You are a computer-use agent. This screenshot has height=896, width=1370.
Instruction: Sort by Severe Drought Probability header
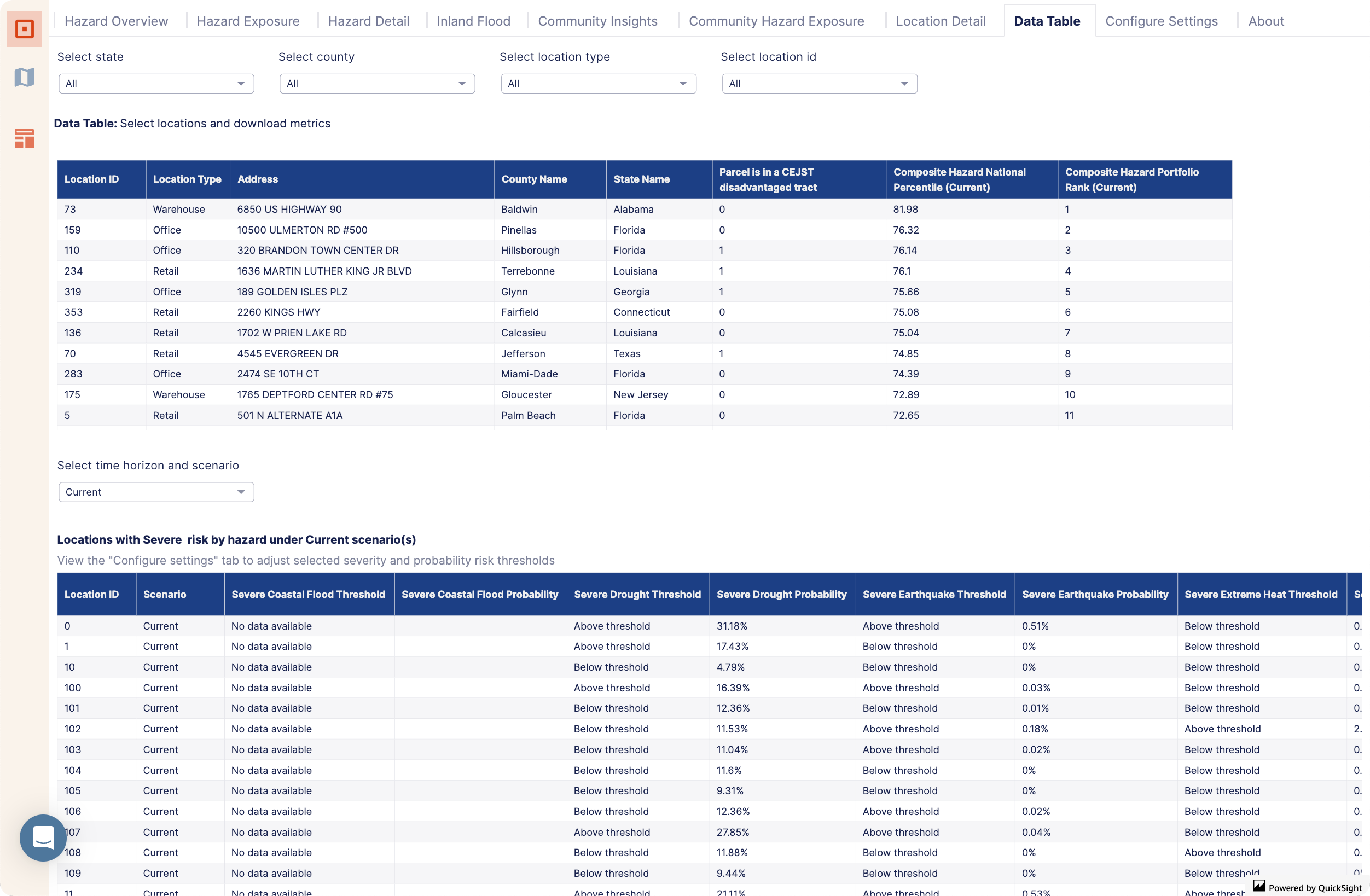click(x=782, y=595)
